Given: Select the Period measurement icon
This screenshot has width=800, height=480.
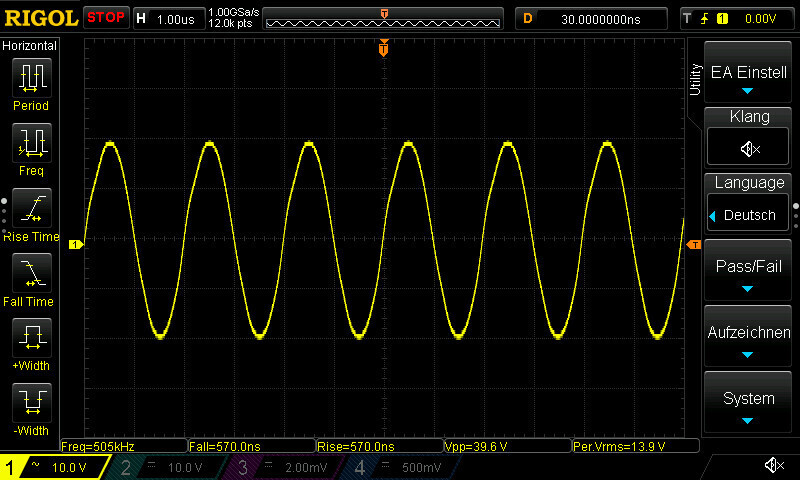Looking at the screenshot, I should tap(32, 78).
